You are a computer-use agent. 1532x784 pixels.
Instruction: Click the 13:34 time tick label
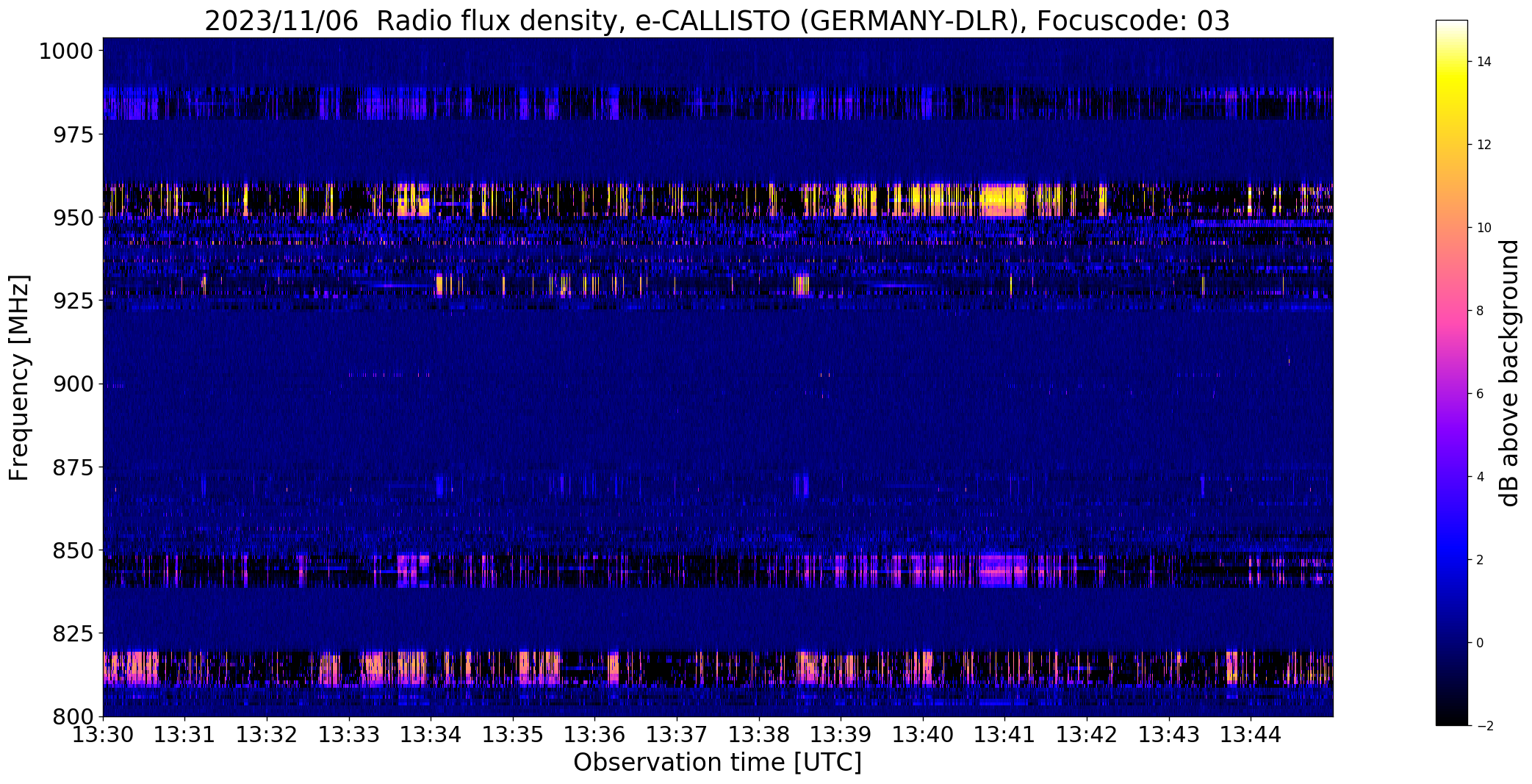(431, 735)
